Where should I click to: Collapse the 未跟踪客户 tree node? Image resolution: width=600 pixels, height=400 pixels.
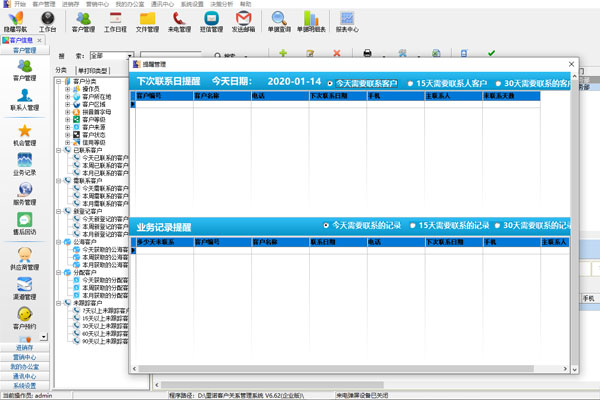point(59,303)
